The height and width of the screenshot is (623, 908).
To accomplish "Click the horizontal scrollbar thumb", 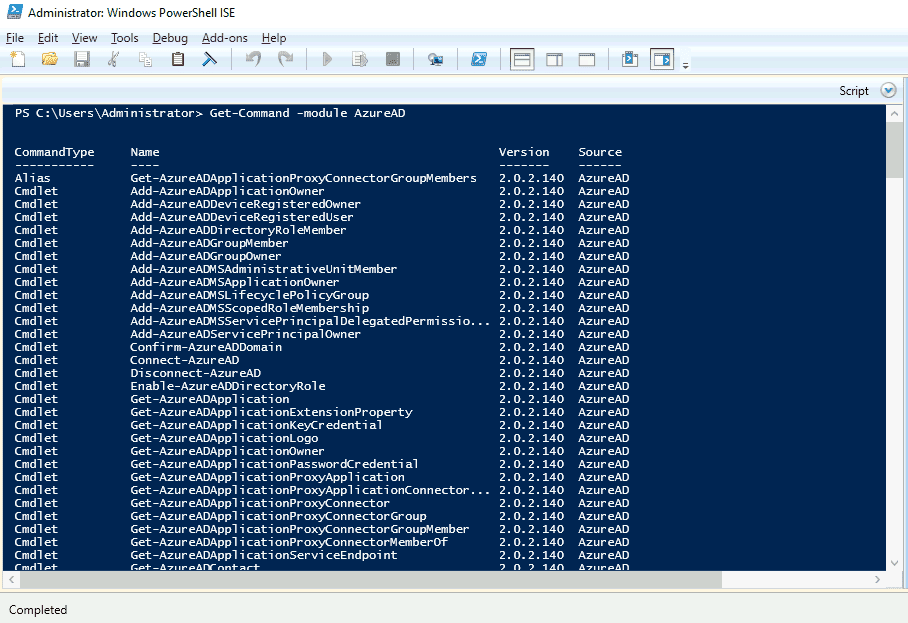I will tap(371, 579).
